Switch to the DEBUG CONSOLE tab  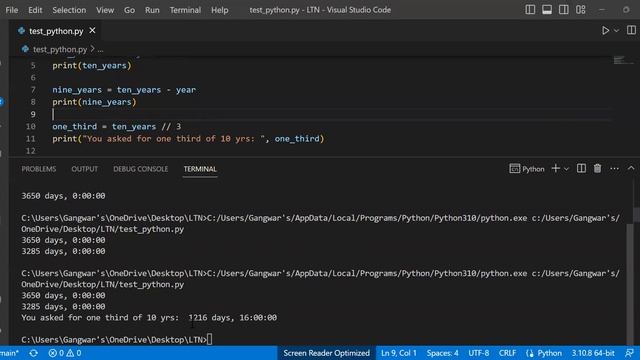click(x=140, y=169)
